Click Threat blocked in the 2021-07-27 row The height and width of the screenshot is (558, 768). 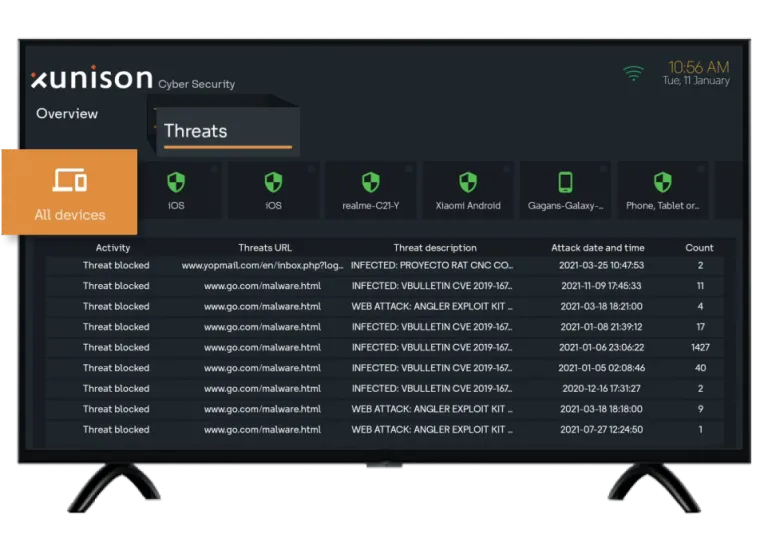click(116, 430)
